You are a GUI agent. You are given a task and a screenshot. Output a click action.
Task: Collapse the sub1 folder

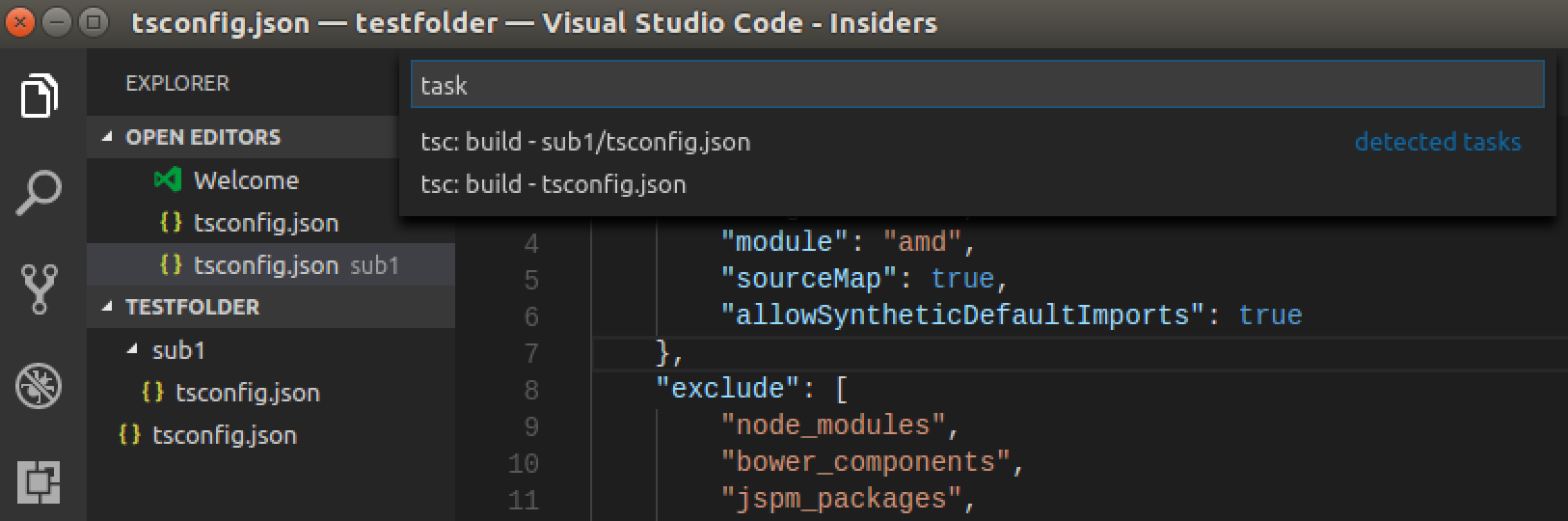tap(132, 349)
